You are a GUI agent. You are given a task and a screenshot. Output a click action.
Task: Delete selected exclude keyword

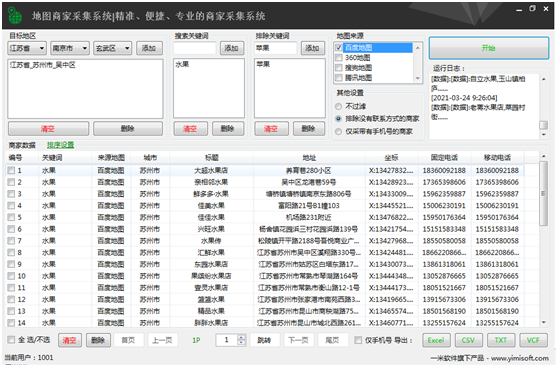tap(309, 129)
